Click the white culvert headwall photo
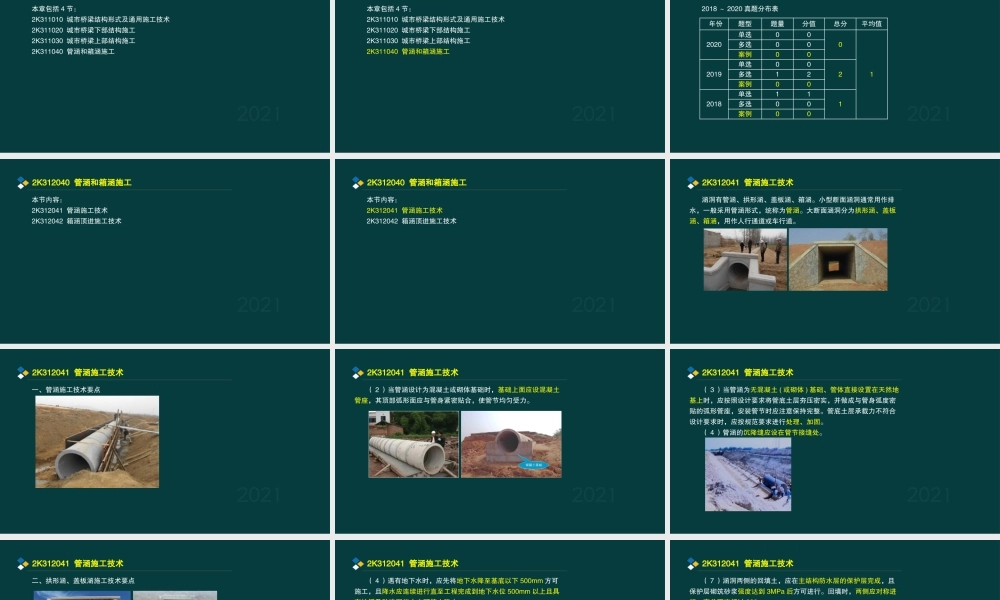This screenshot has height=600, width=1000. (744, 260)
